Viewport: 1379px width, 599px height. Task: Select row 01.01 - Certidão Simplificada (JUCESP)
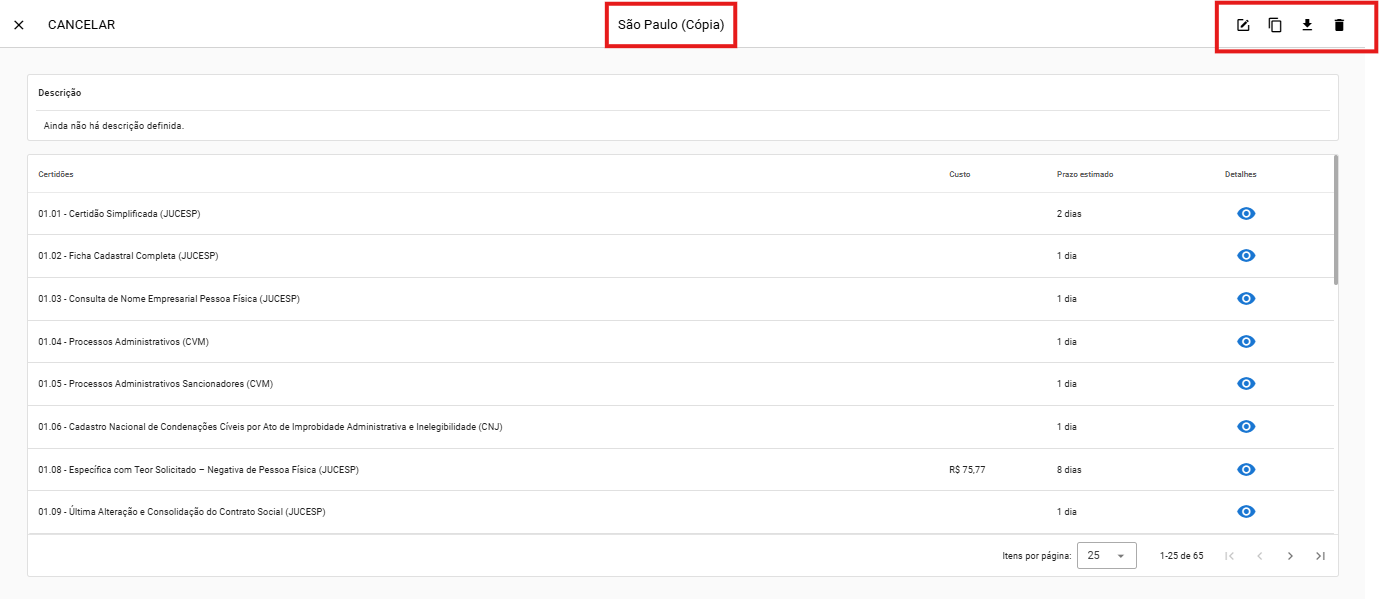[680, 214]
